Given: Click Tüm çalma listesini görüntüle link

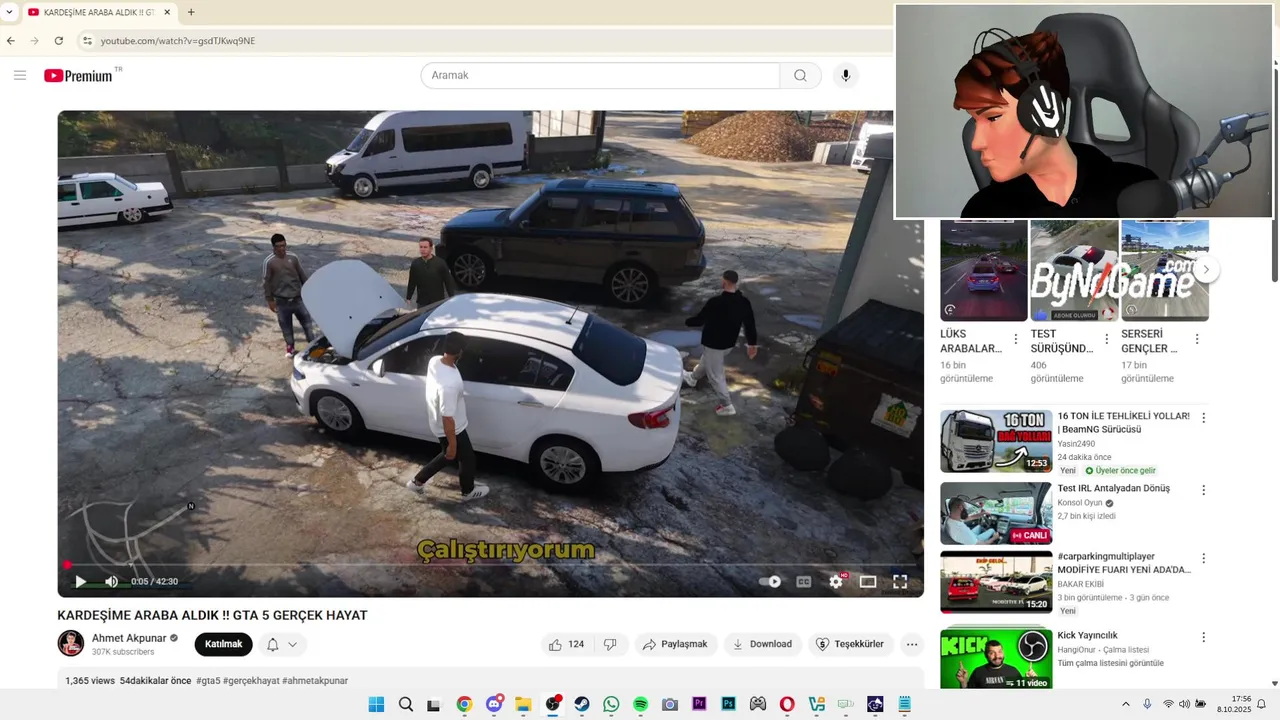Looking at the screenshot, I should (1110, 663).
